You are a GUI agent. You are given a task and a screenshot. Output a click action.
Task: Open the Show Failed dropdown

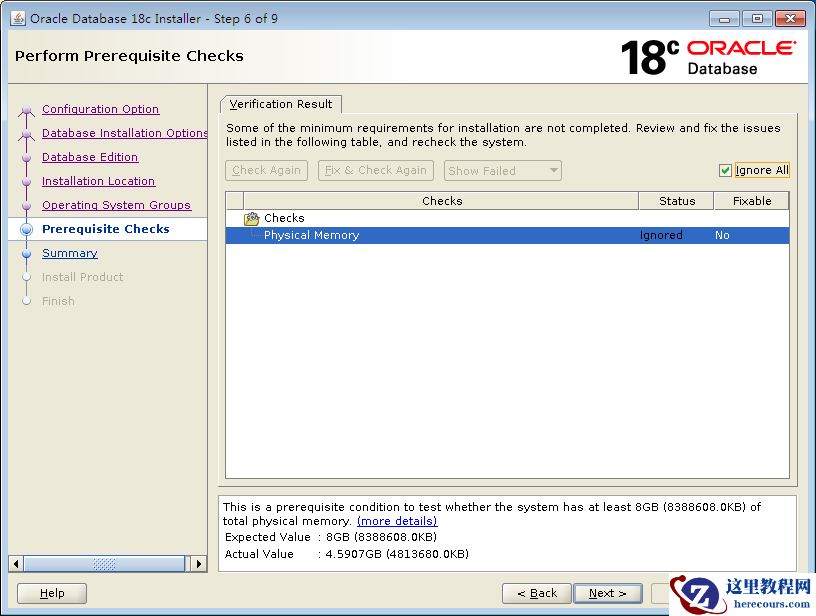click(x=502, y=171)
